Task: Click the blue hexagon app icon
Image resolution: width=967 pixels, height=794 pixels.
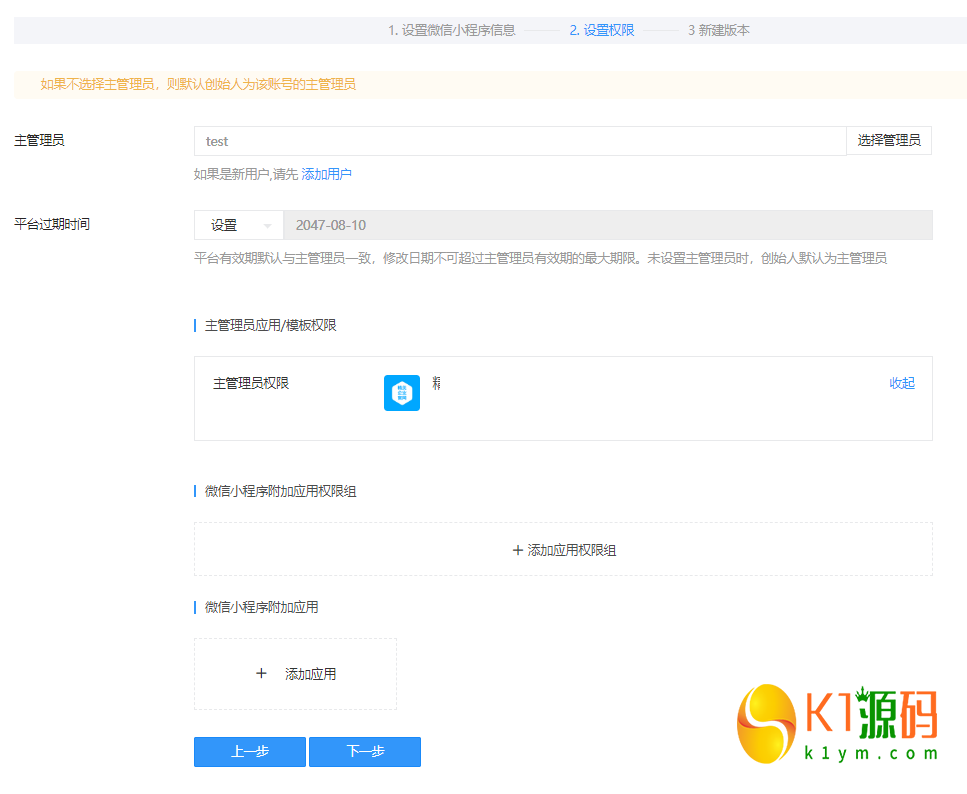Action: 401,393
